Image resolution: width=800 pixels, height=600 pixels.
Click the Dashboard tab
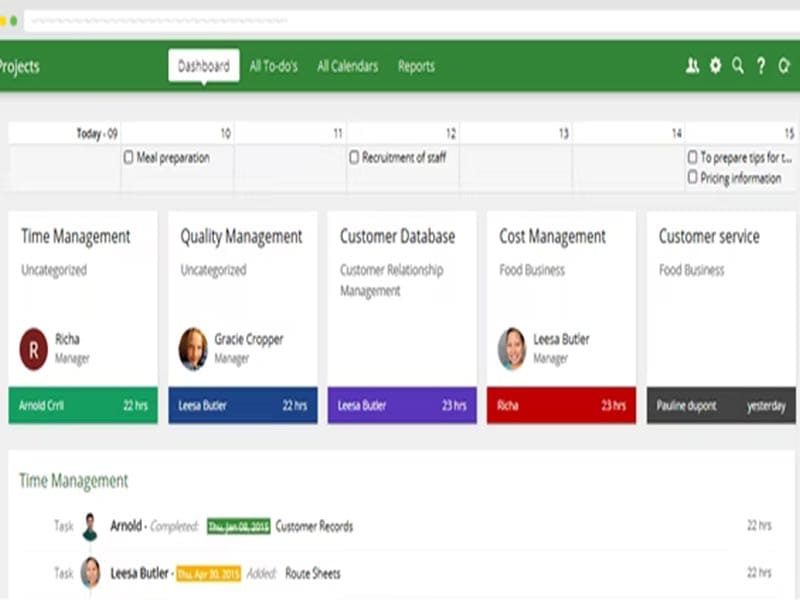coord(203,65)
